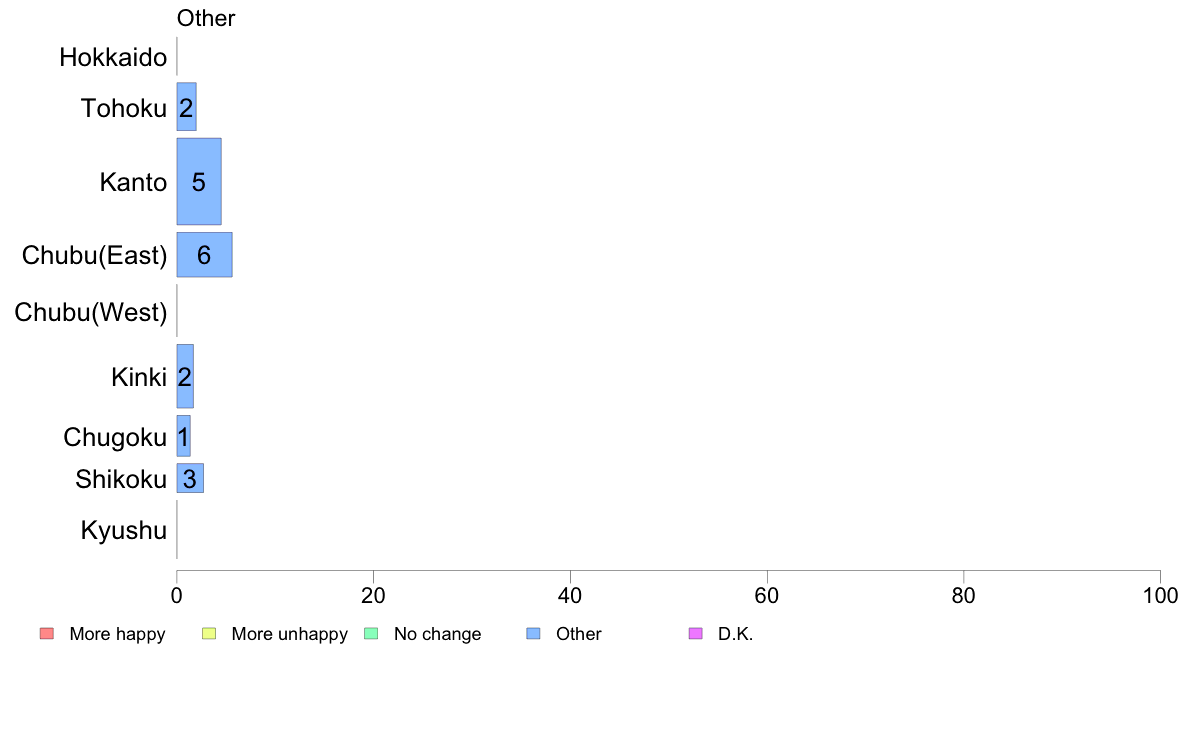
Task: Click the Hokkaido axis label
Action: pyautogui.click(x=113, y=58)
